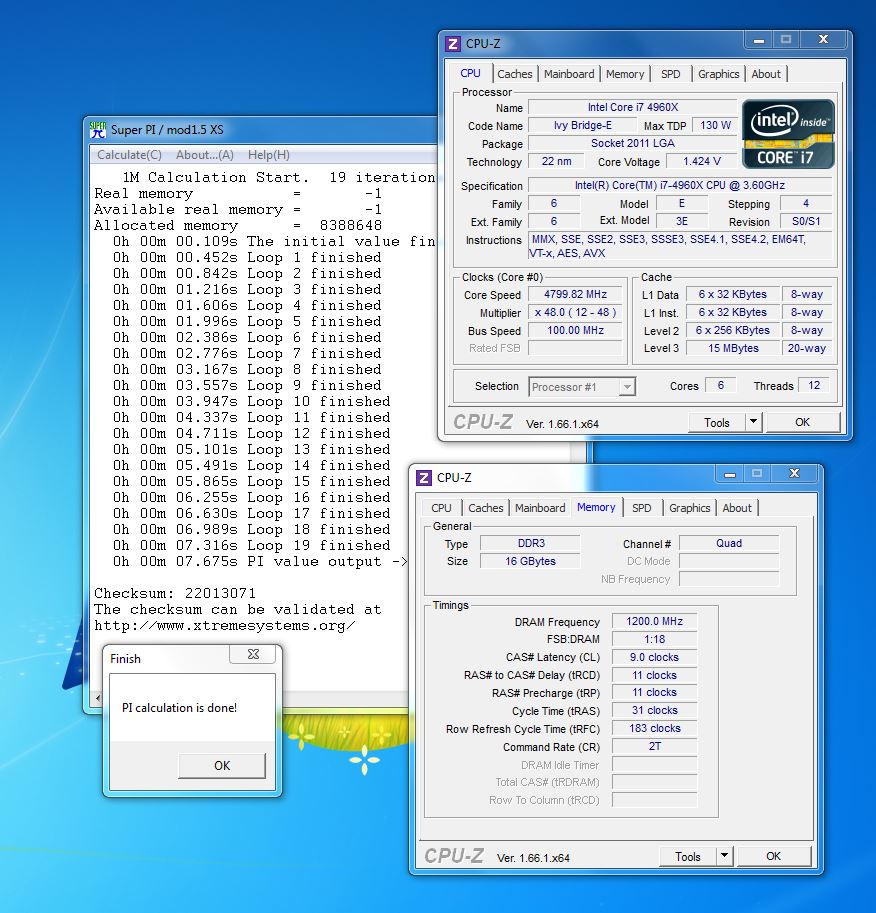Open the About tab in the bottom CPU-Z window
The image size is (876, 913).
coord(737,508)
